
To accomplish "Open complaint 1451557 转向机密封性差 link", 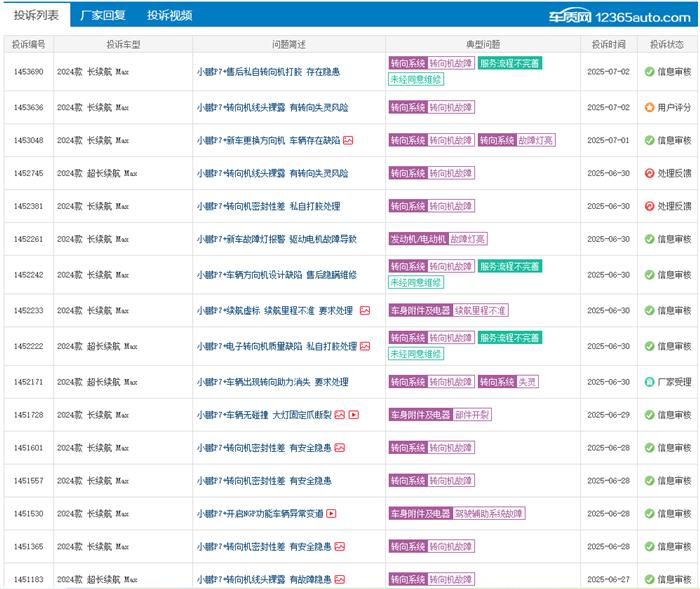I will [264, 480].
